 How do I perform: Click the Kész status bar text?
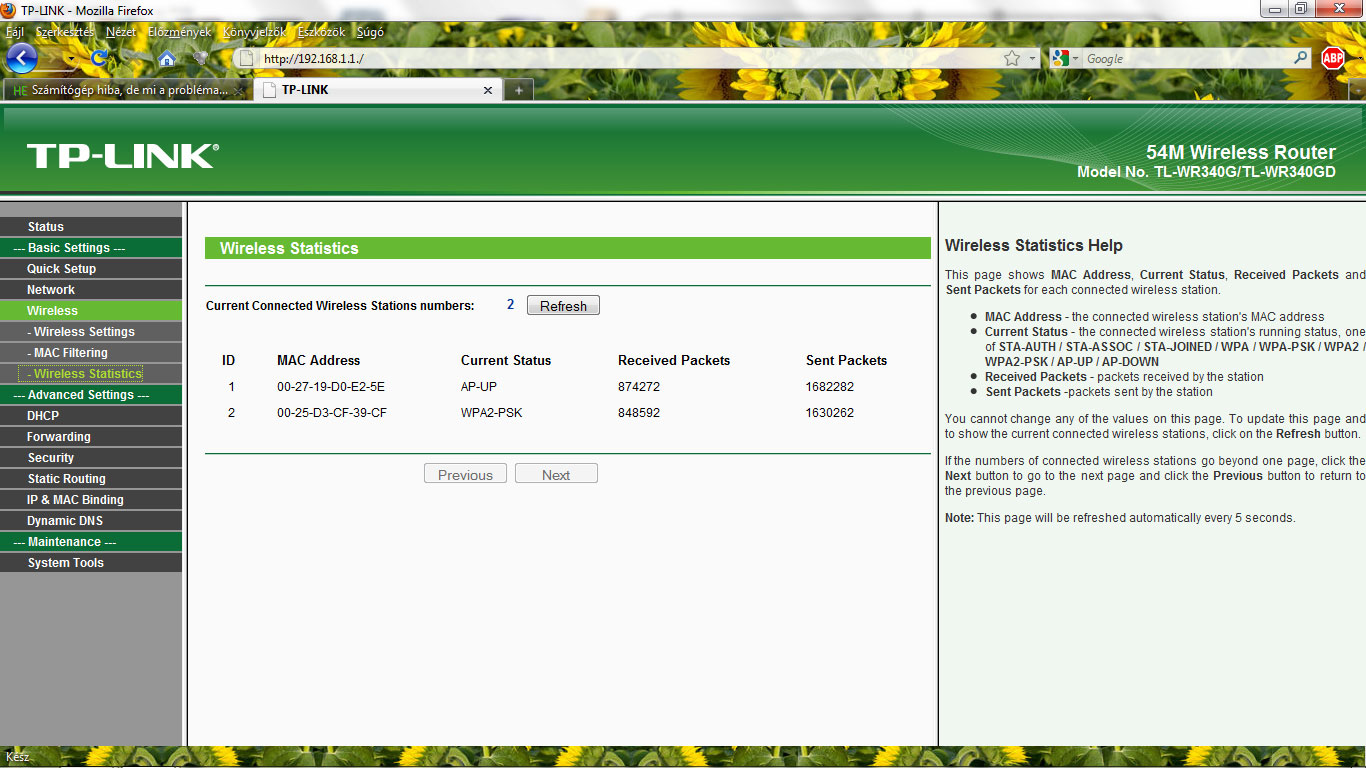pos(17,757)
